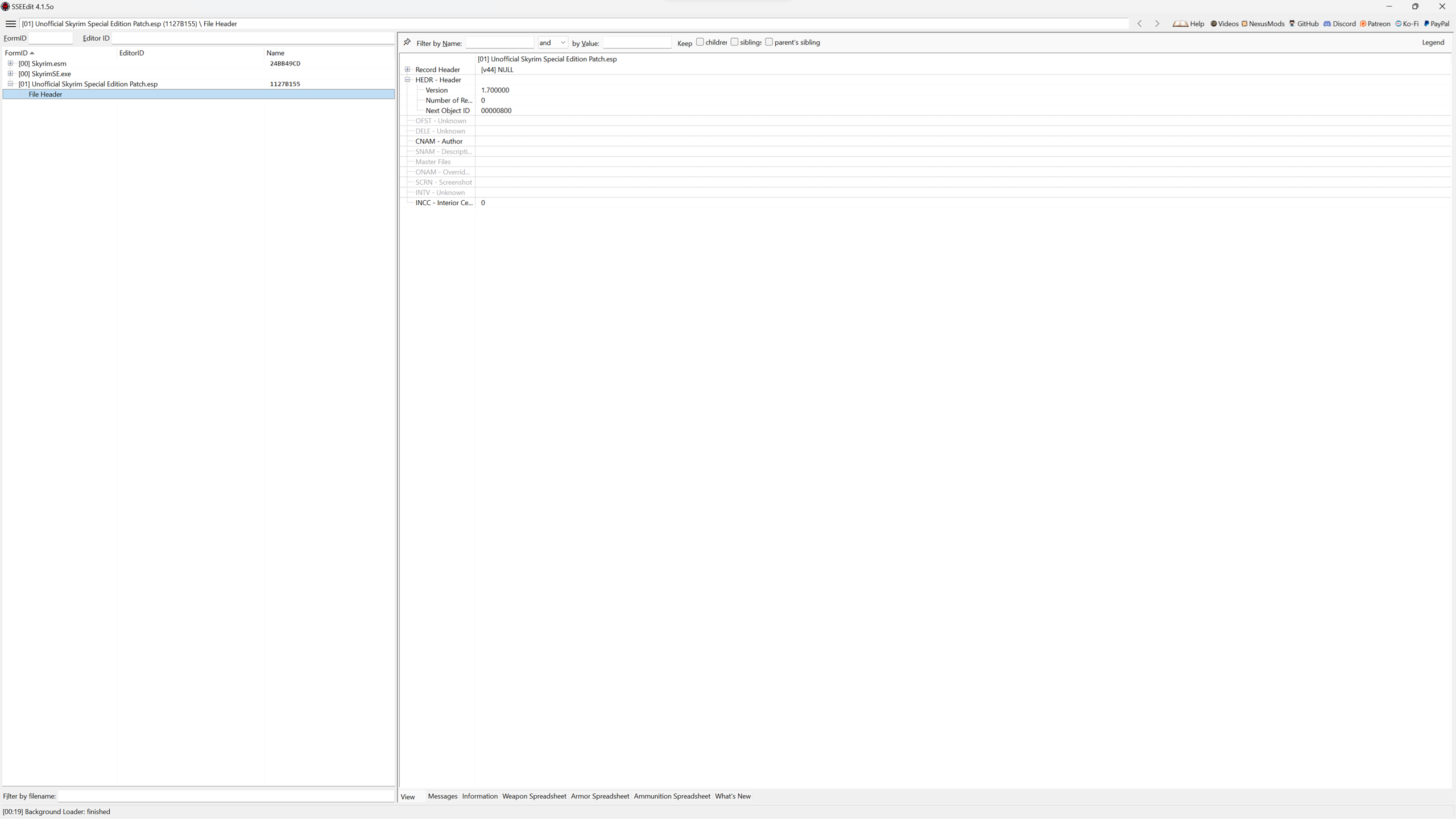Screen dimensions: 1456x819
Task: Enable Keep children checkbox
Action: point(700,42)
